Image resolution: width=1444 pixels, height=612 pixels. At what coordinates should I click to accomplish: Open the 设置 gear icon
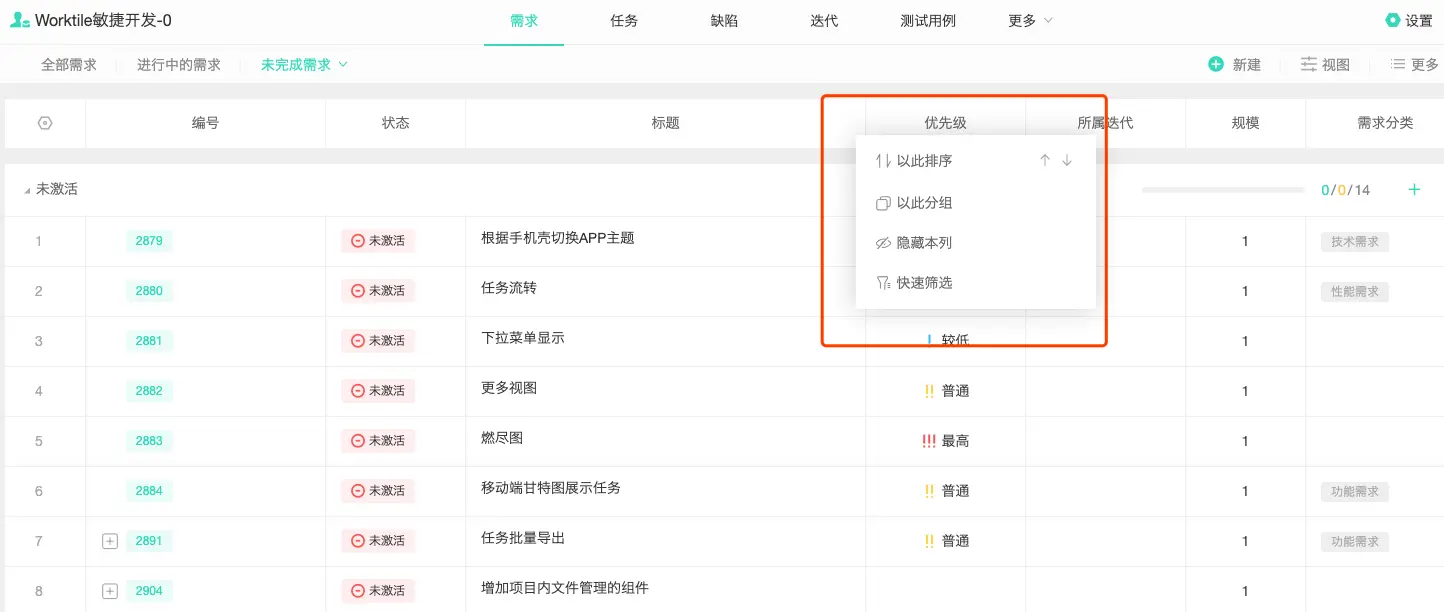1393,20
